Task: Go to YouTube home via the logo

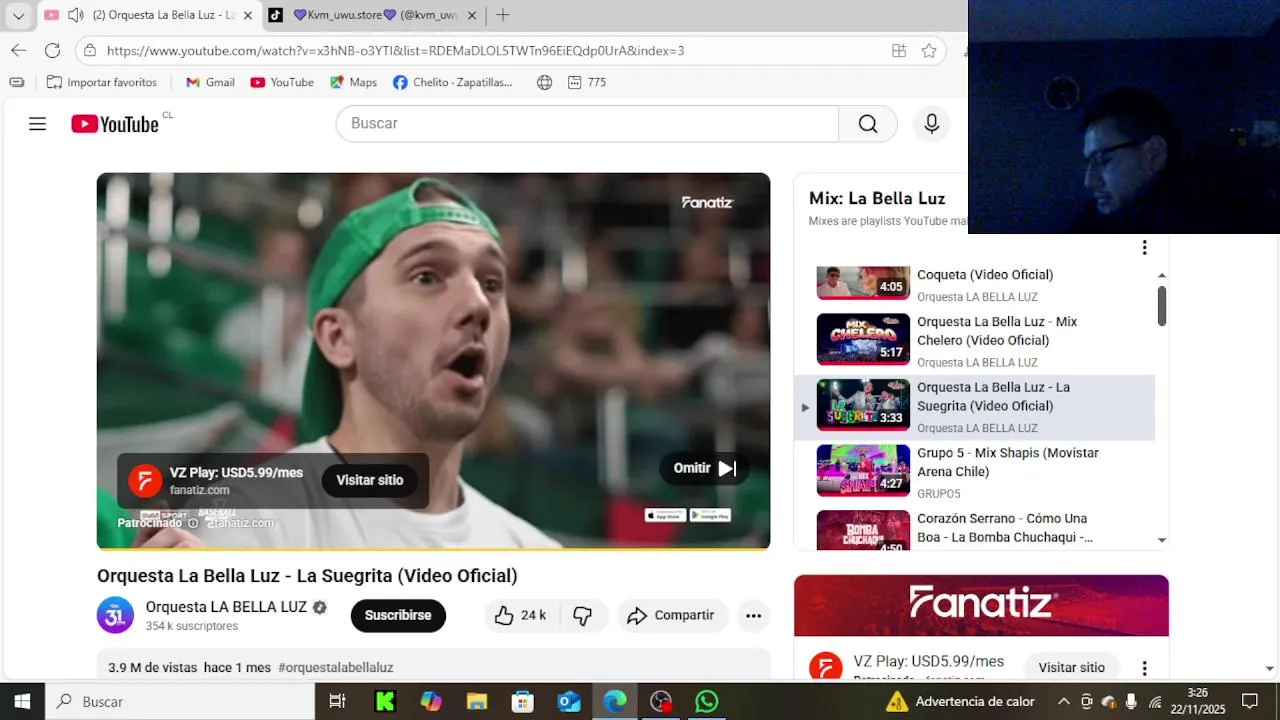Action: [115, 124]
